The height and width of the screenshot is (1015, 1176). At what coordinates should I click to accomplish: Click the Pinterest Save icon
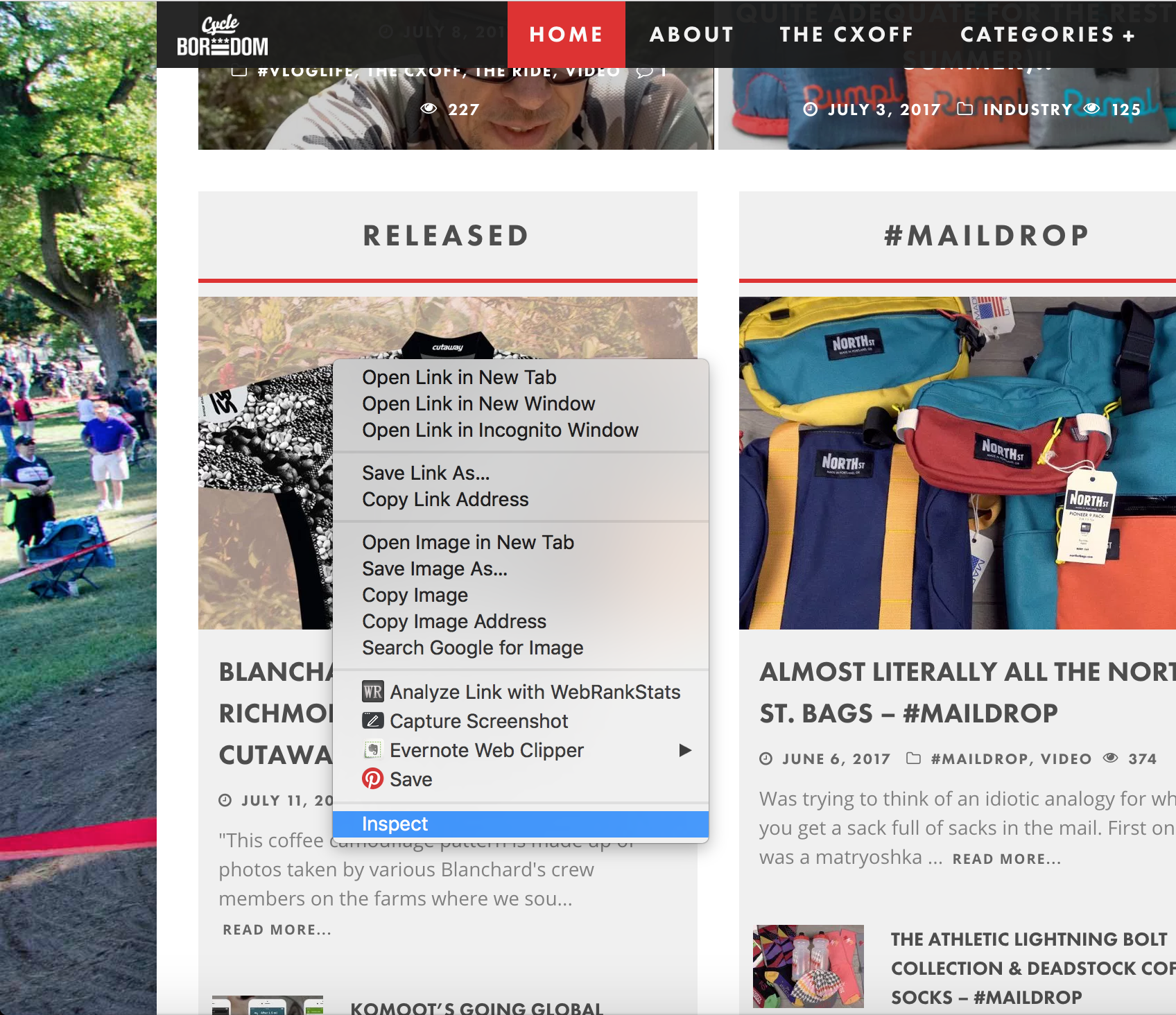click(372, 779)
